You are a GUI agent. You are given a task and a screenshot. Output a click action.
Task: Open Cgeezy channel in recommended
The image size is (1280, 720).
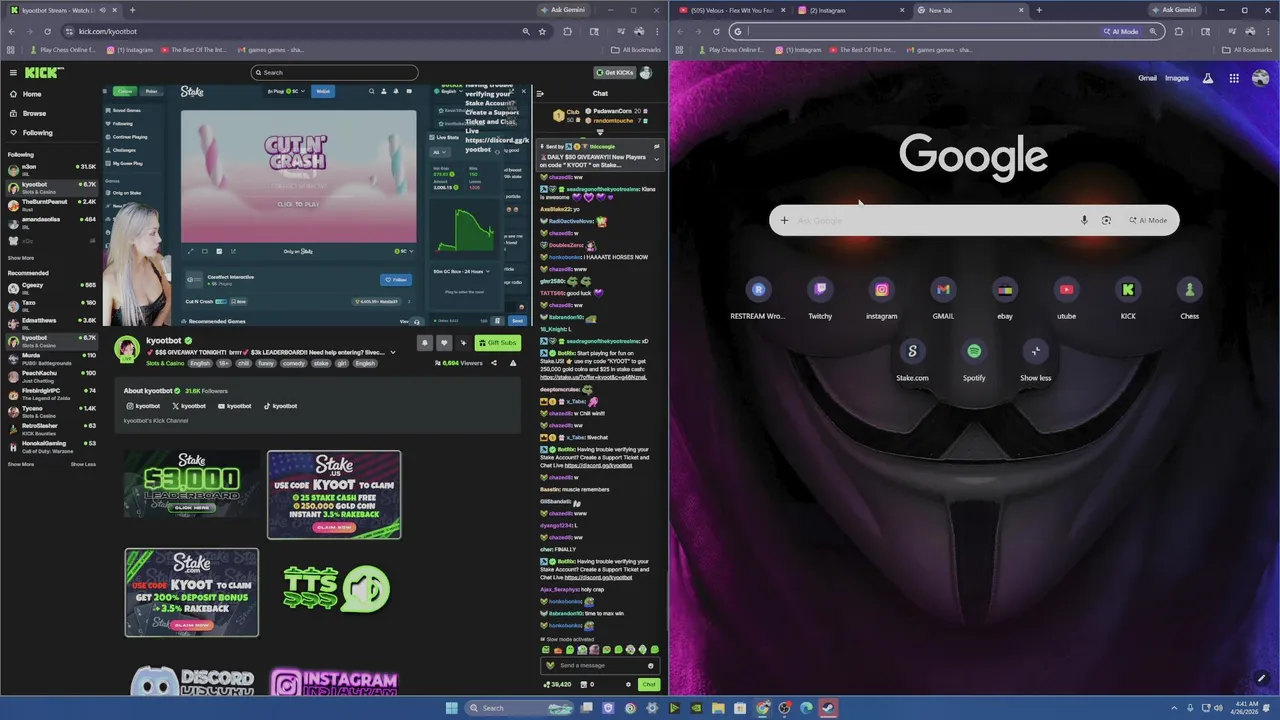[52, 287]
